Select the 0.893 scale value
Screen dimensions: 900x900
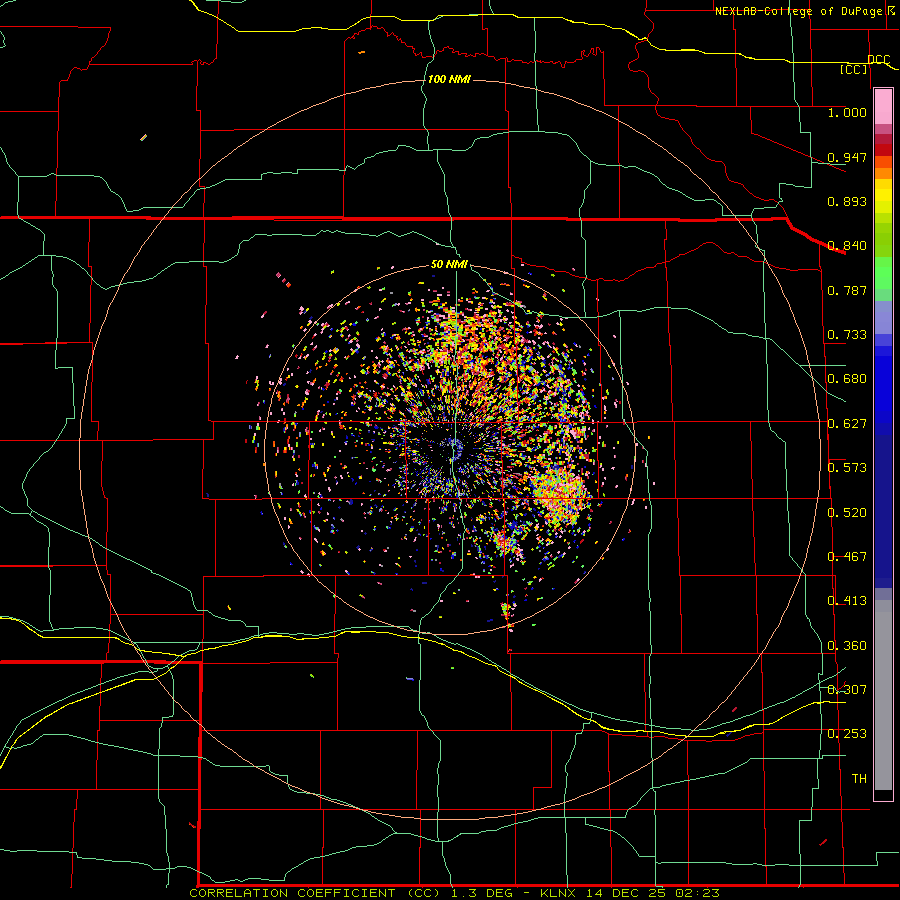[847, 201]
